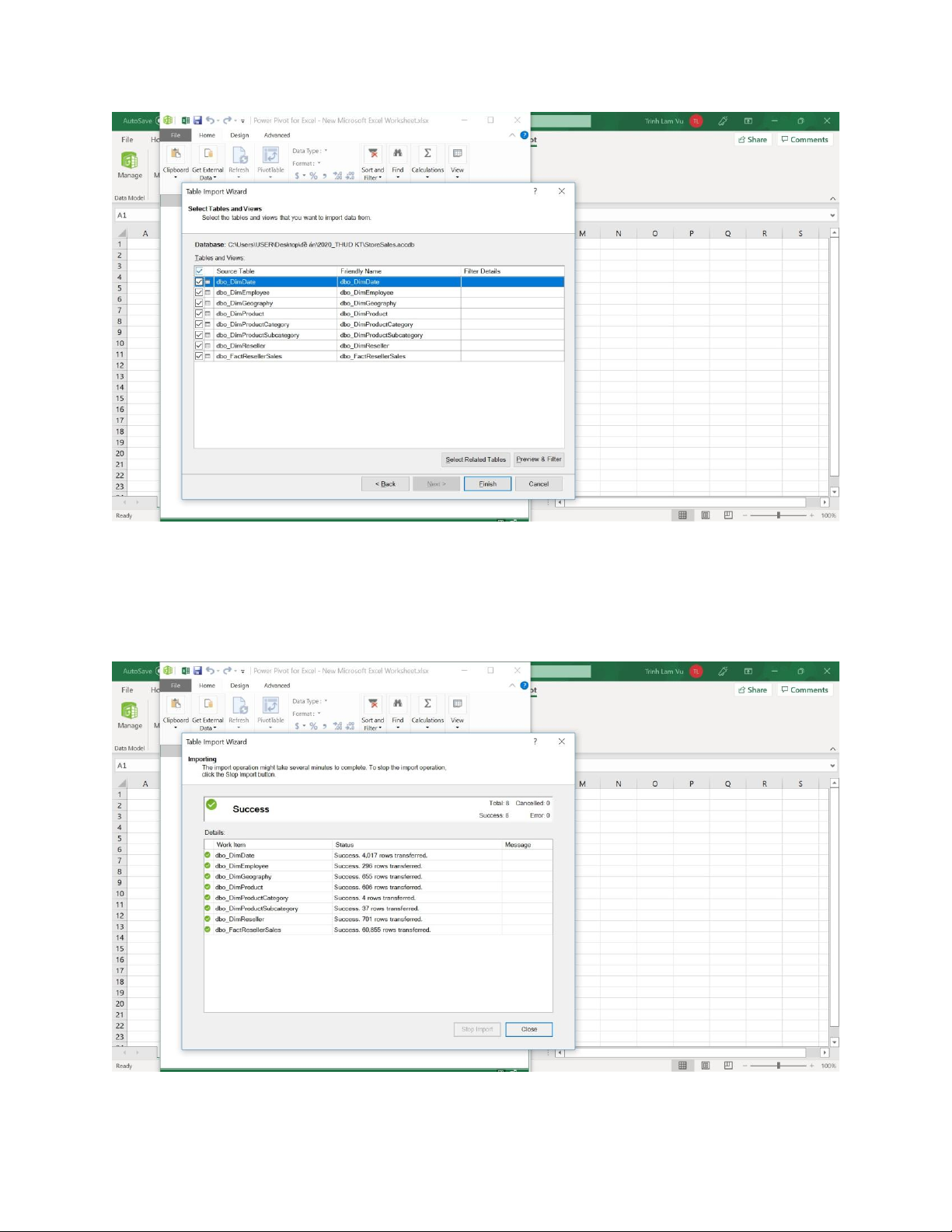Click Get External Data icon above table selection dialog
This screenshot has width=952, height=1232.
207,155
